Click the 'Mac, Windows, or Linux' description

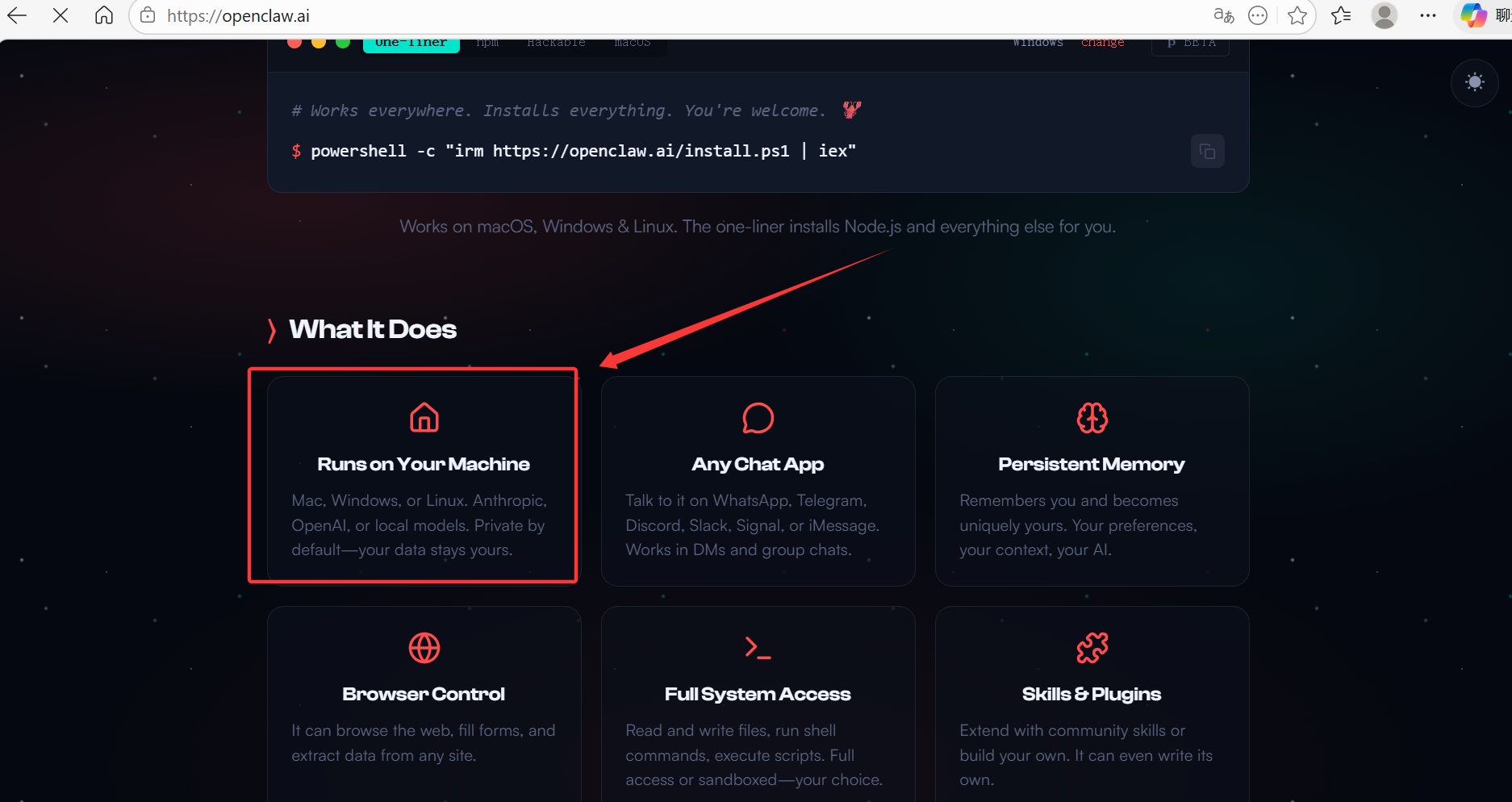point(420,525)
